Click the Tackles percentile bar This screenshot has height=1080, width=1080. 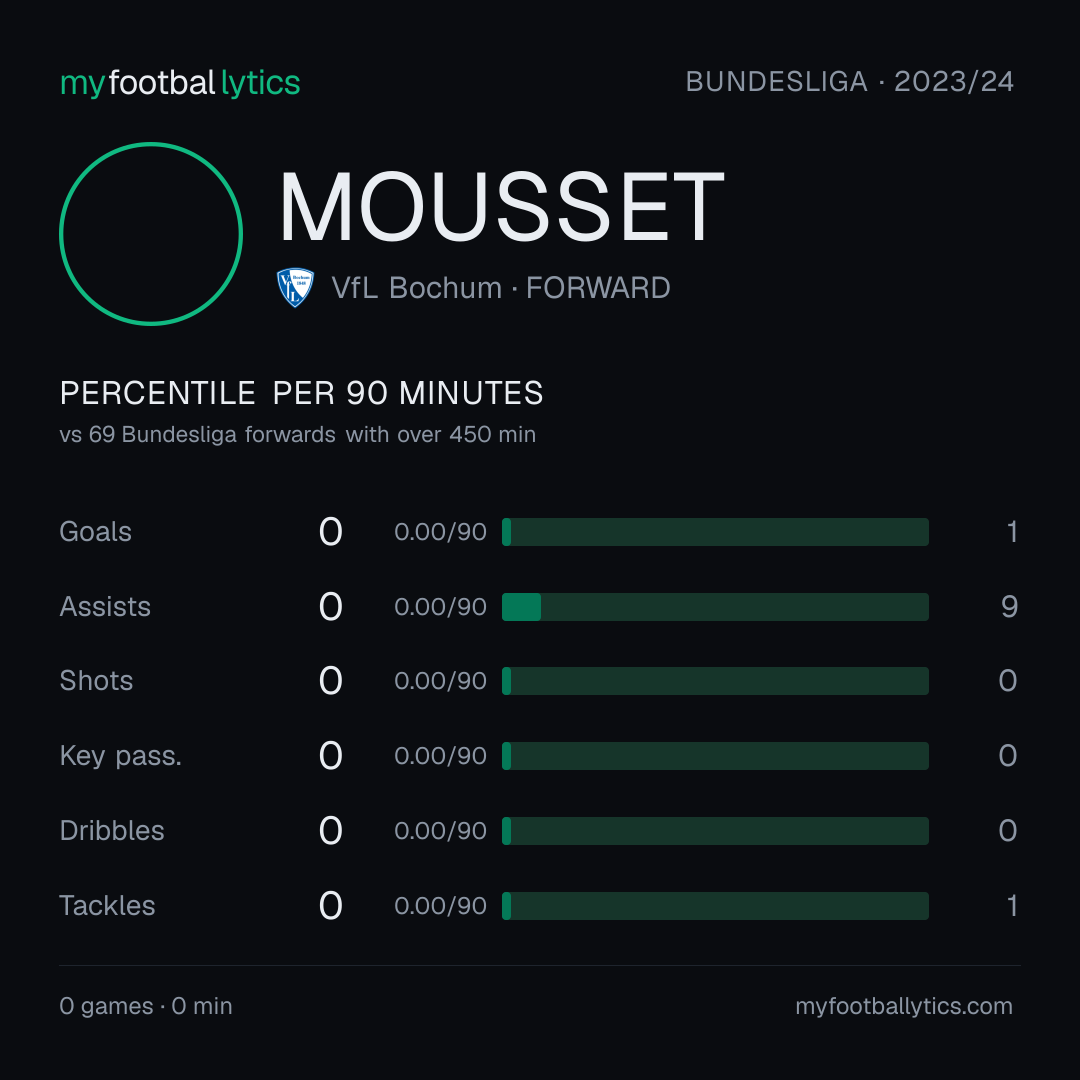(x=715, y=906)
